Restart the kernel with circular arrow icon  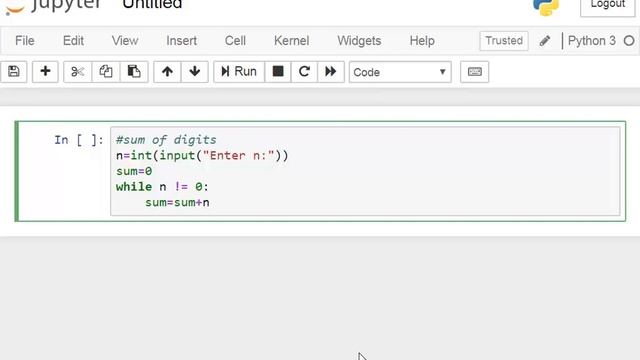point(304,72)
